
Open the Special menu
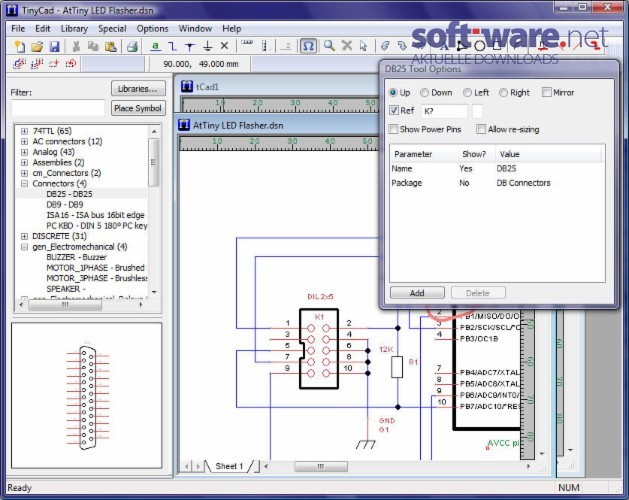(x=112, y=28)
